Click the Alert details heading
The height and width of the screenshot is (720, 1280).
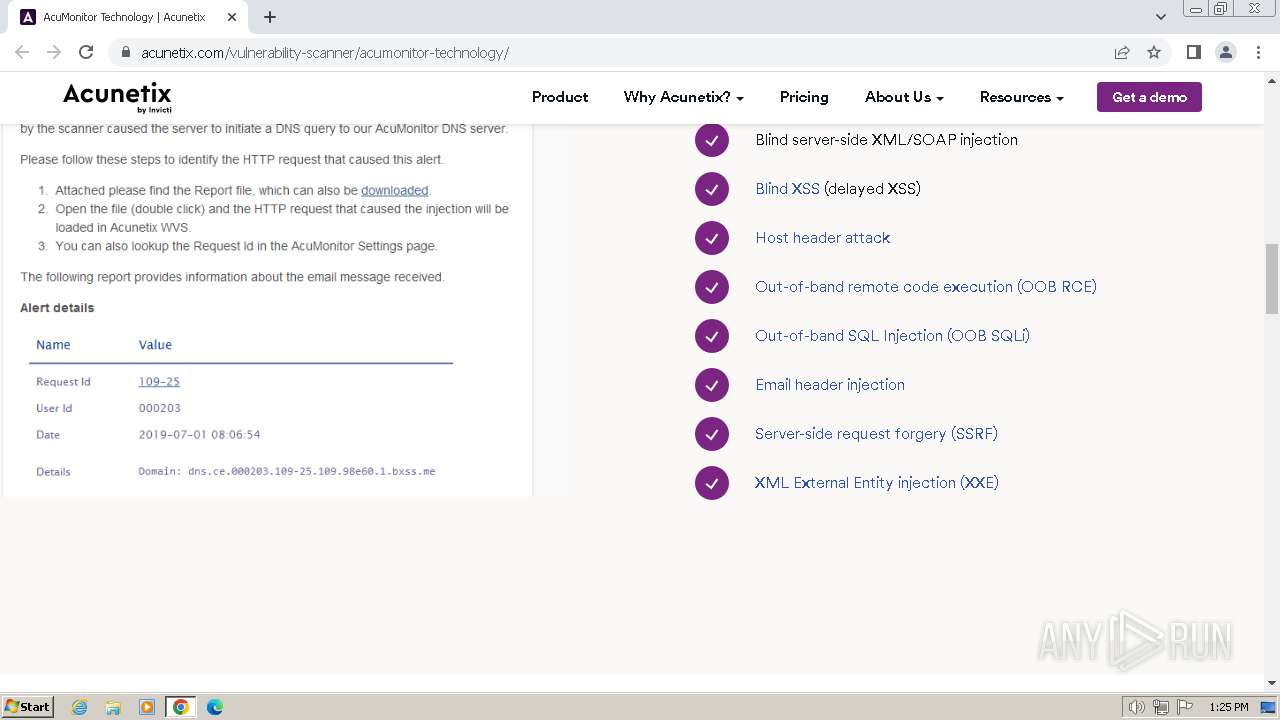point(57,308)
